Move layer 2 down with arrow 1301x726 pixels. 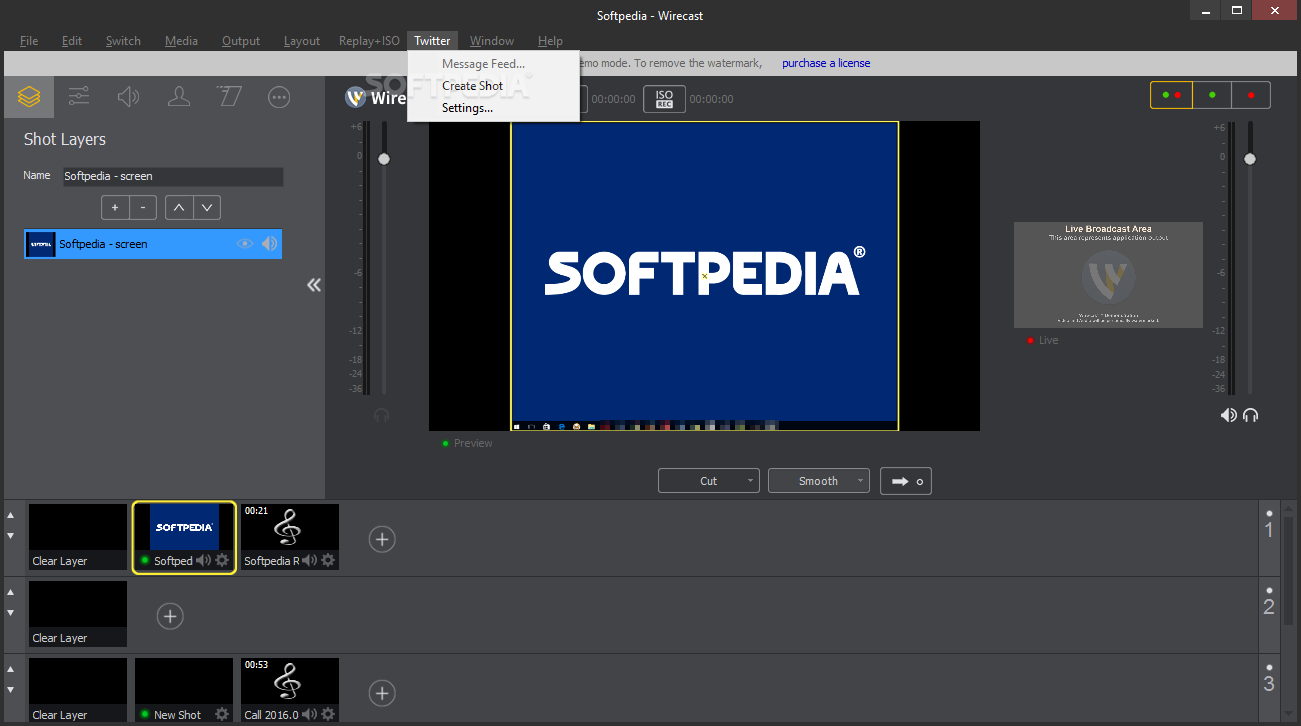point(11,613)
